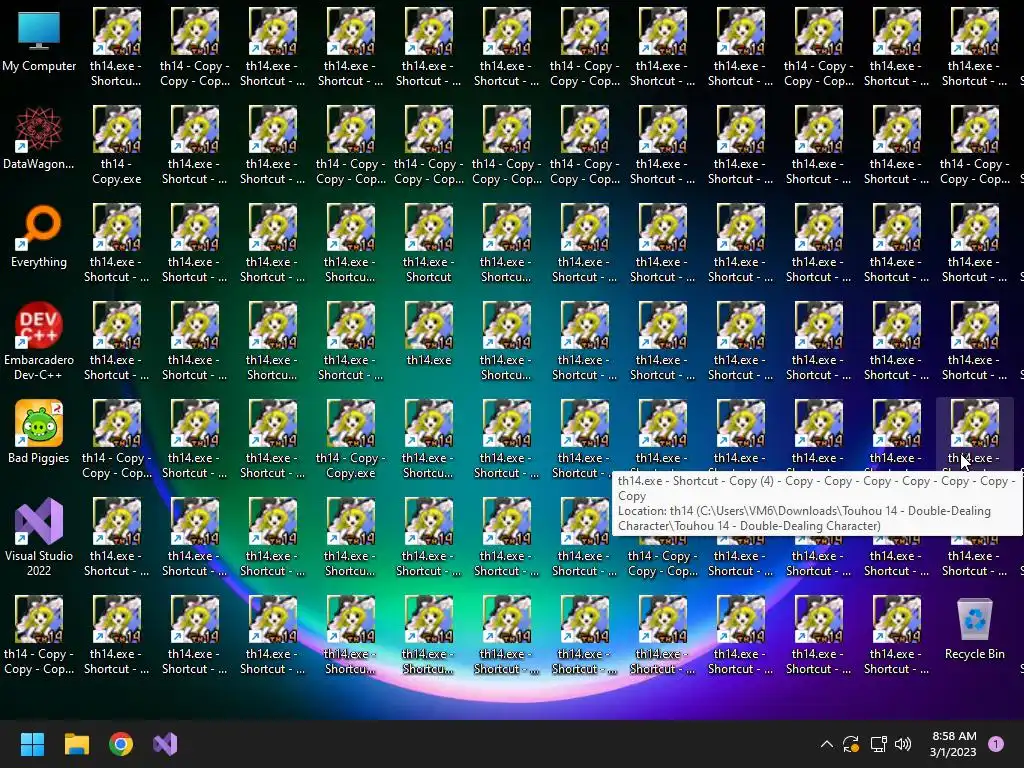The height and width of the screenshot is (768, 1024).
Task: Select the Embarcadero Dev-C++ icon
Action: tap(39, 342)
